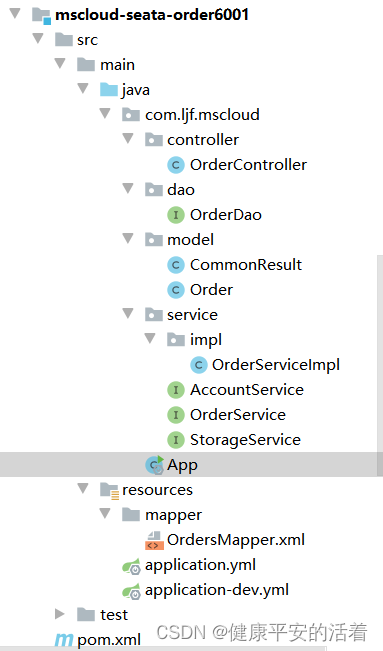
Task: Collapse the service package arrow
Action: click(128, 313)
